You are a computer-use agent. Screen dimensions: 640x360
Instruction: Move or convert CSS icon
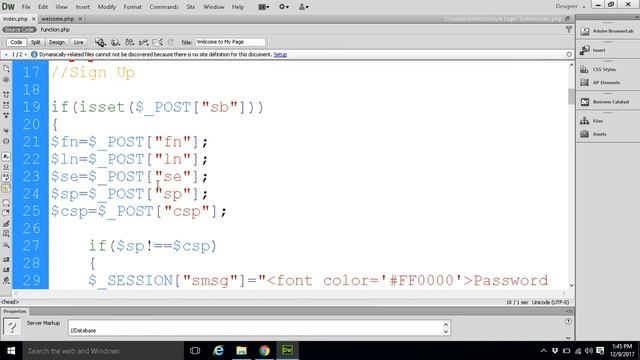[6, 245]
